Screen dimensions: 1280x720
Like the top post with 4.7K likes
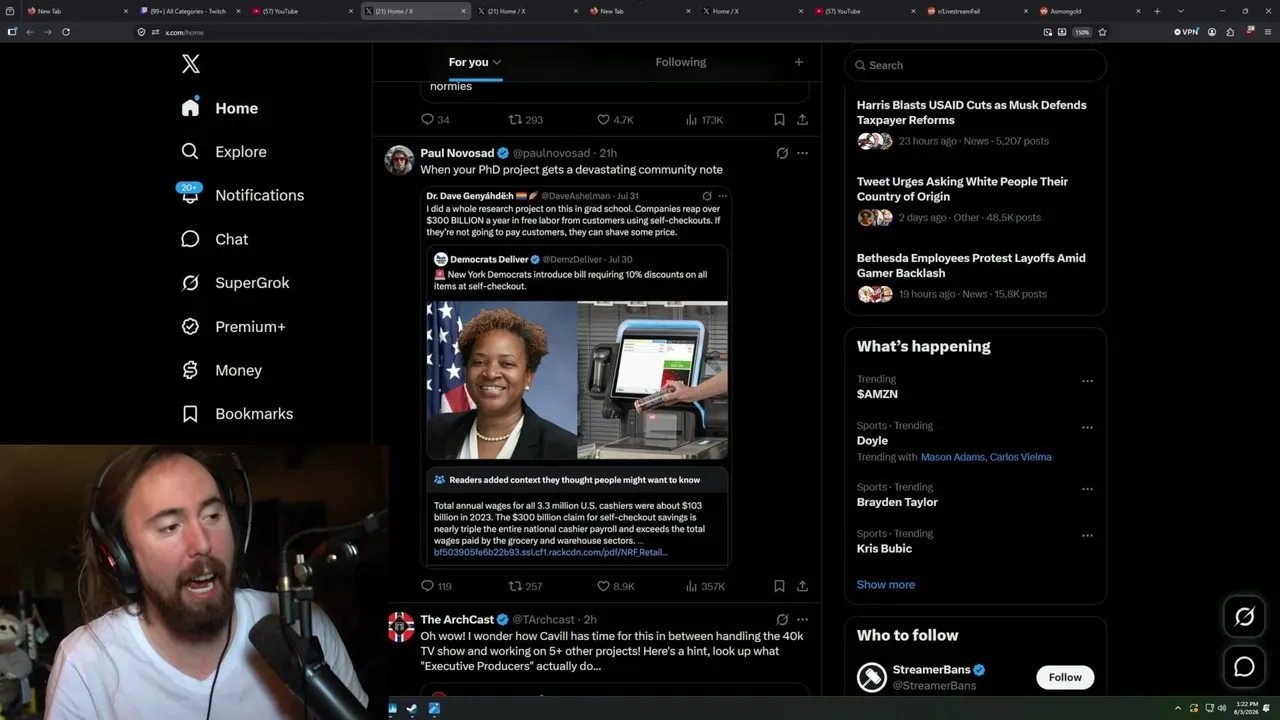(x=615, y=120)
